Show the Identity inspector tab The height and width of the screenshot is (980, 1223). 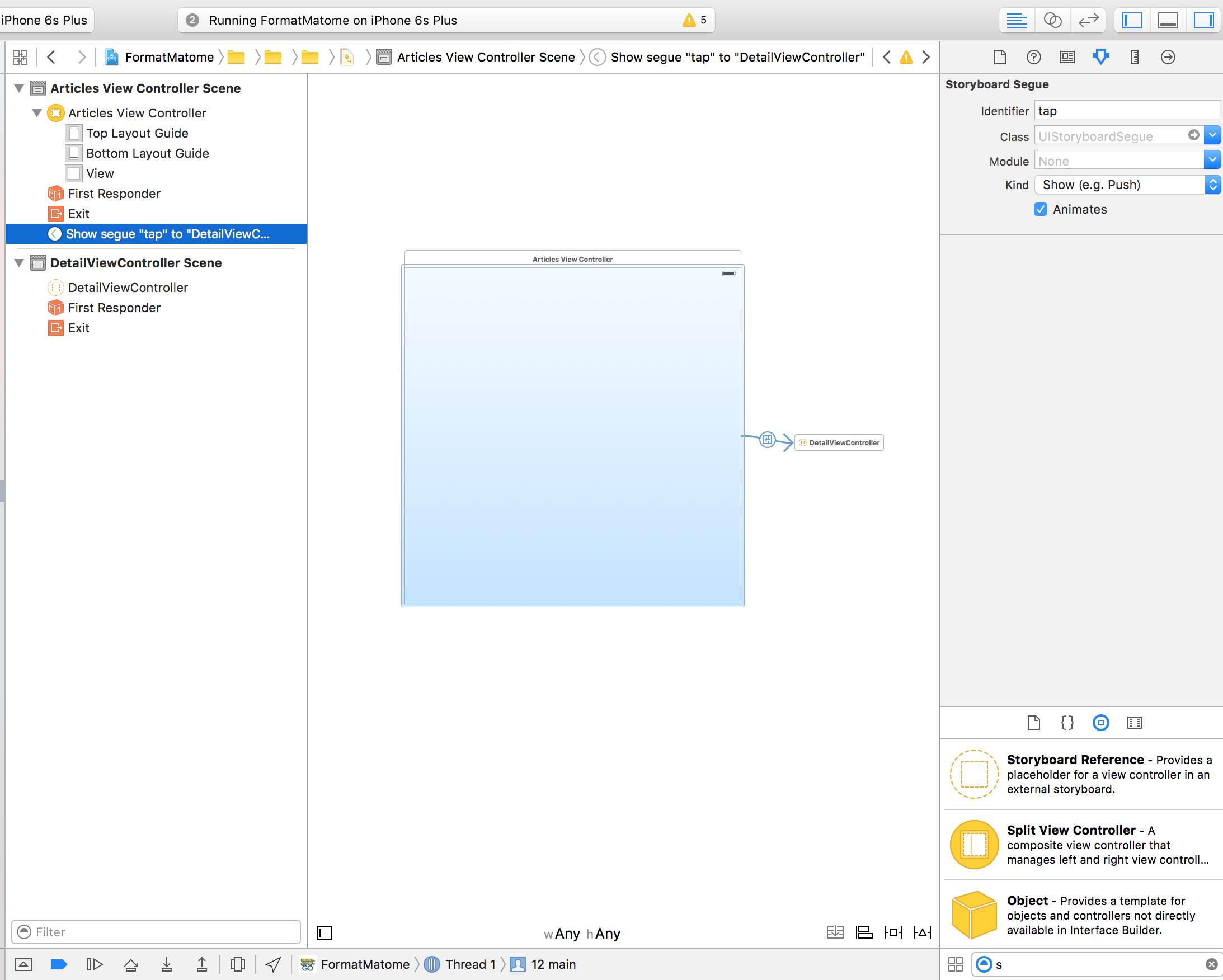[1067, 56]
